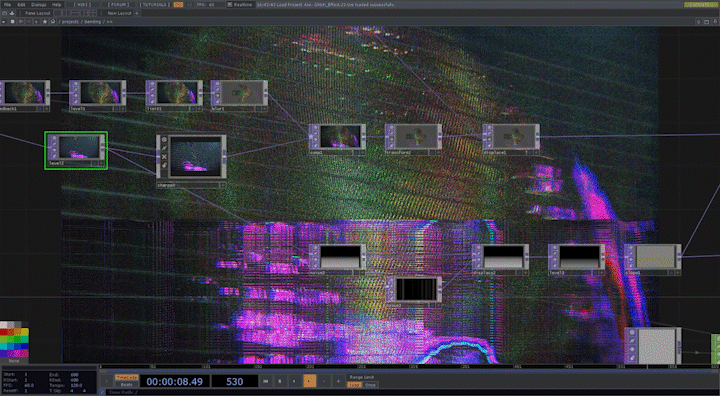Click the timecode field 00:00:08.49
The height and width of the screenshot is (396, 720).
tap(174, 382)
